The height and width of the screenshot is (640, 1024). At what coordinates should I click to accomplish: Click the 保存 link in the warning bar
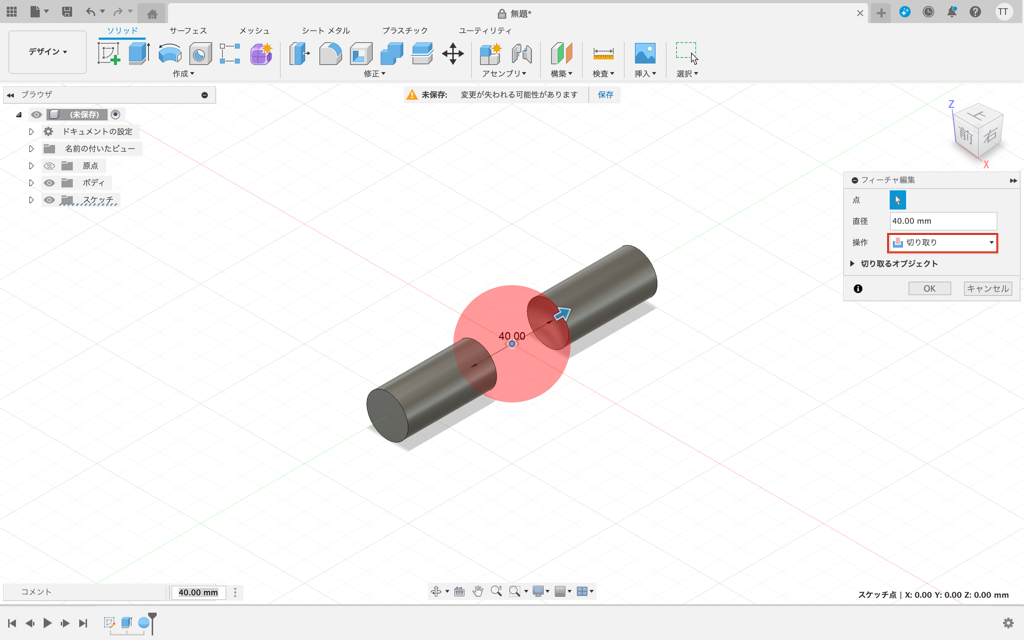[x=606, y=95]
